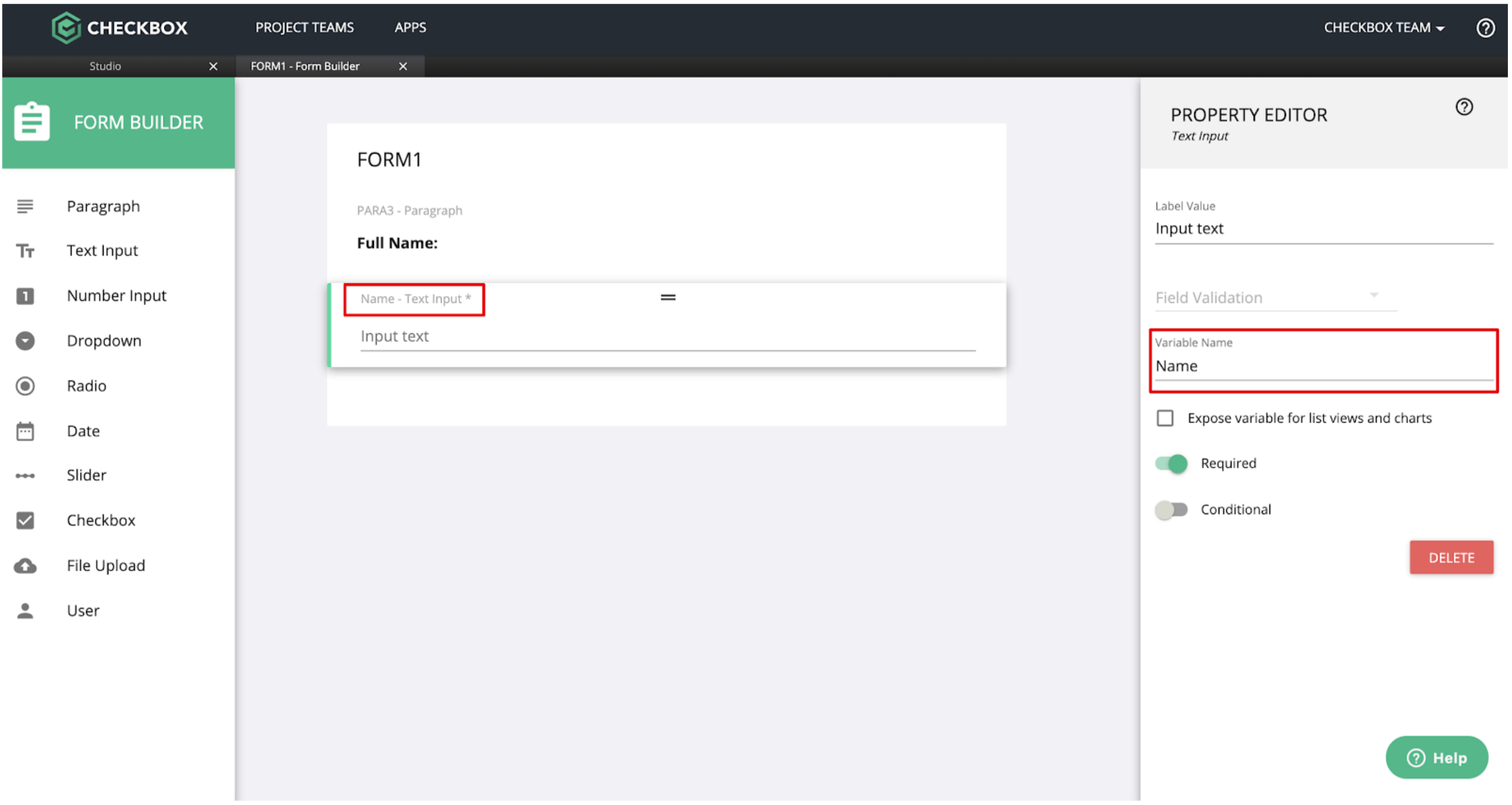Click the Variable Name input field

pos(1324,367)
